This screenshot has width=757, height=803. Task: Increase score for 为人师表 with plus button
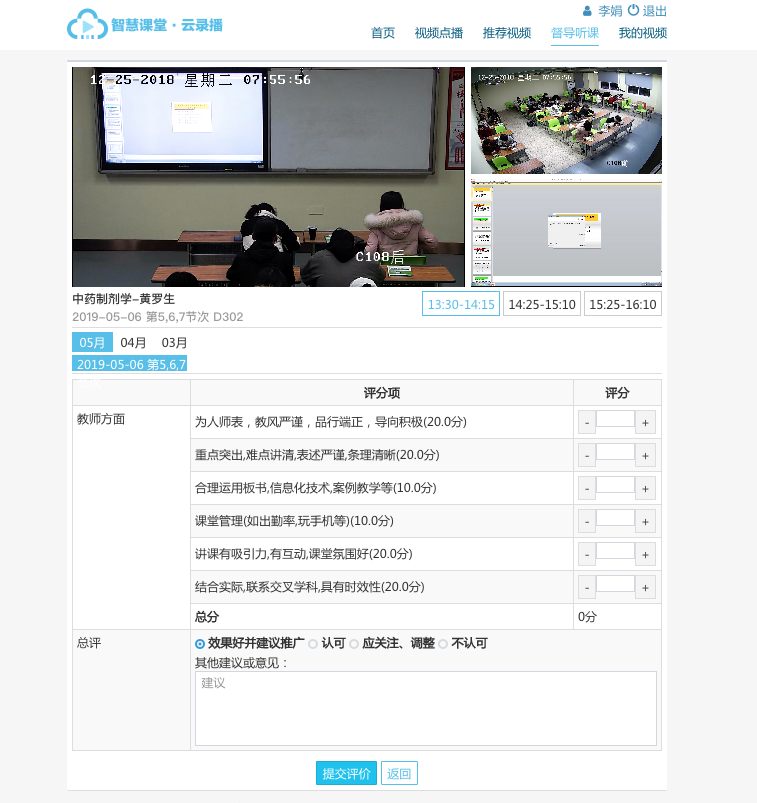pos(645,423)
